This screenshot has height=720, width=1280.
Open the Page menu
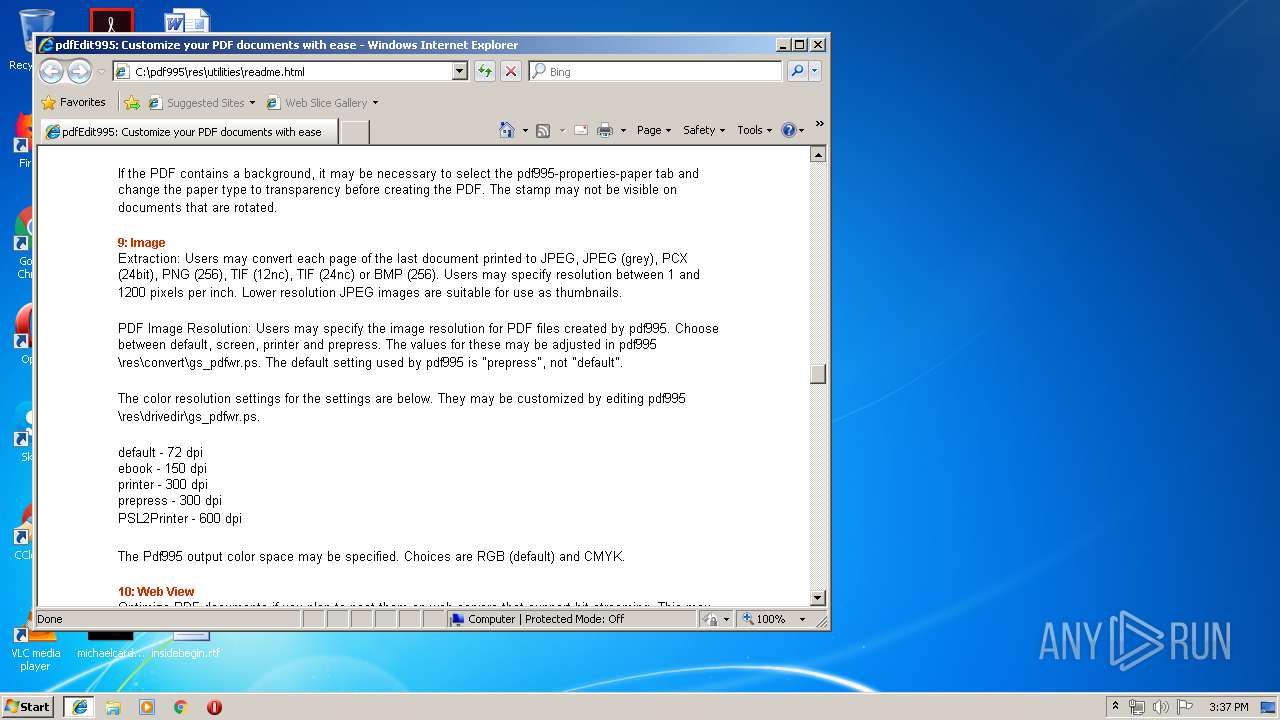click(x=654, y=130)
